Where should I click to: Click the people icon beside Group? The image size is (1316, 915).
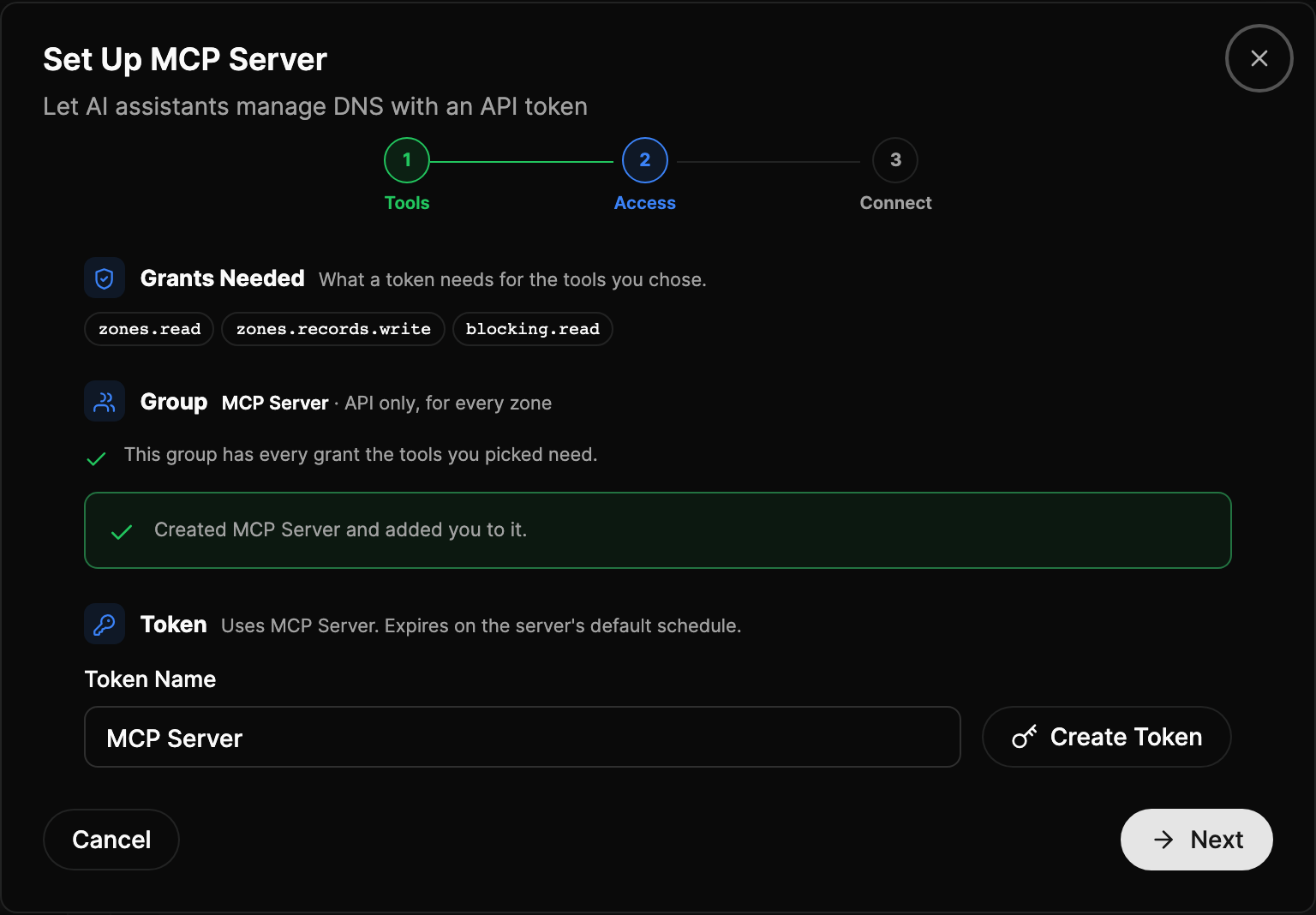click(105, 402)
